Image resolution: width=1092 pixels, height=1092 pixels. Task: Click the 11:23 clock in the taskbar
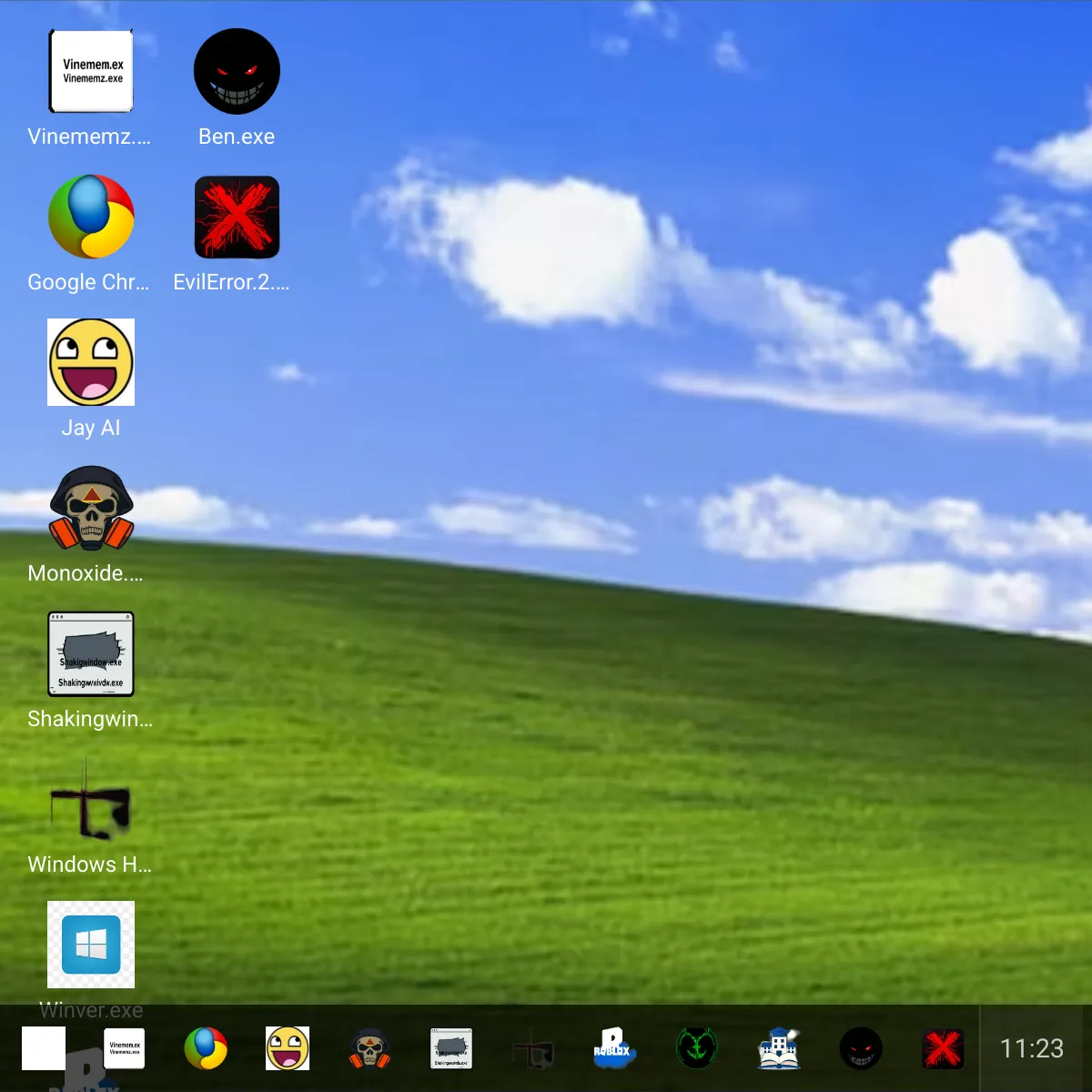(x=1032, y=1048)
